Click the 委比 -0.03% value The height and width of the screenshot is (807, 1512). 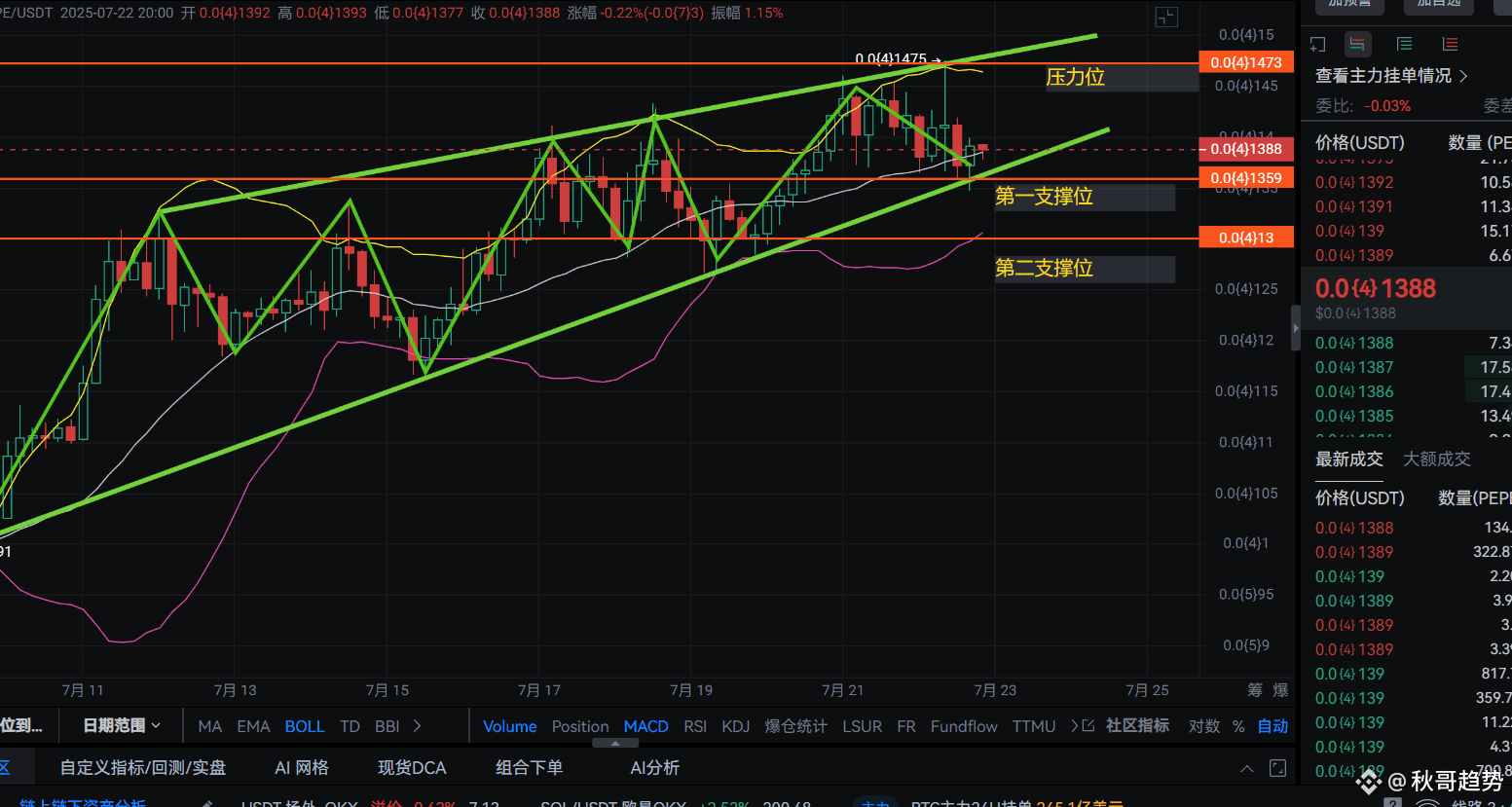point(1387,106)
